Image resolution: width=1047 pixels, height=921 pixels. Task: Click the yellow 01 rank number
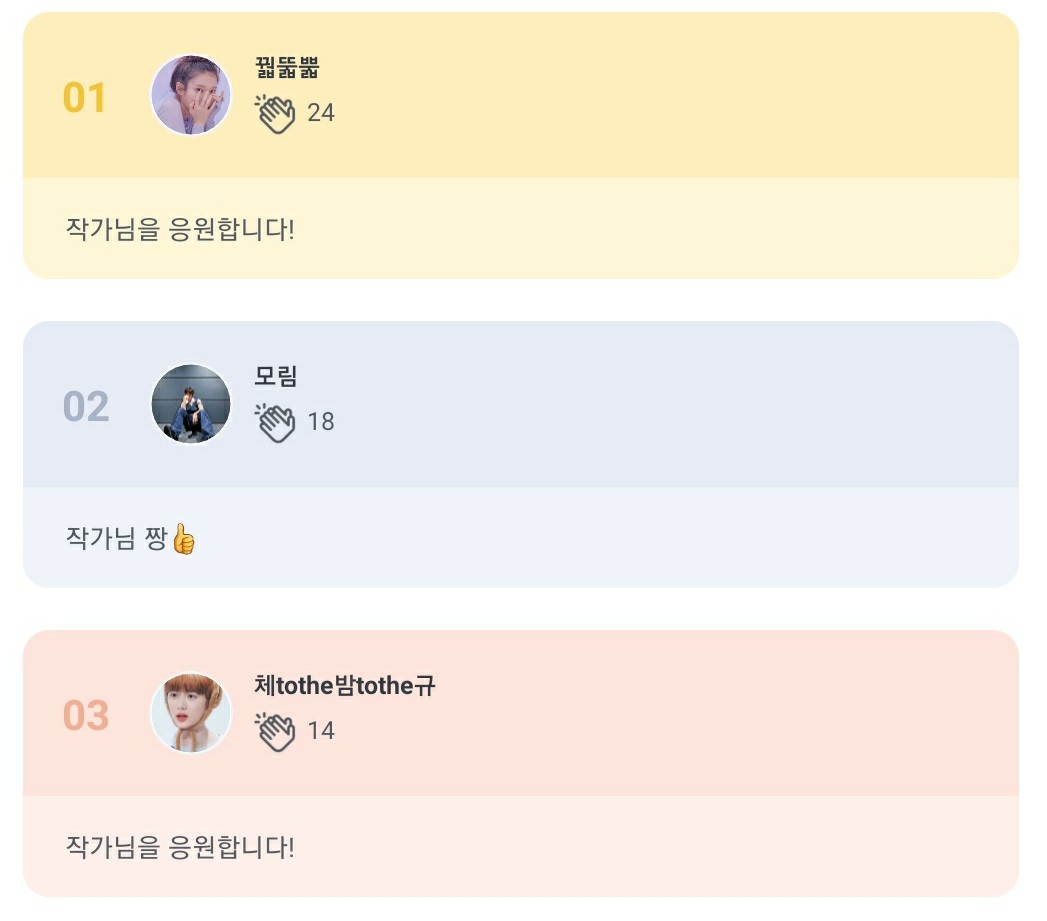[x=85, y=98]
